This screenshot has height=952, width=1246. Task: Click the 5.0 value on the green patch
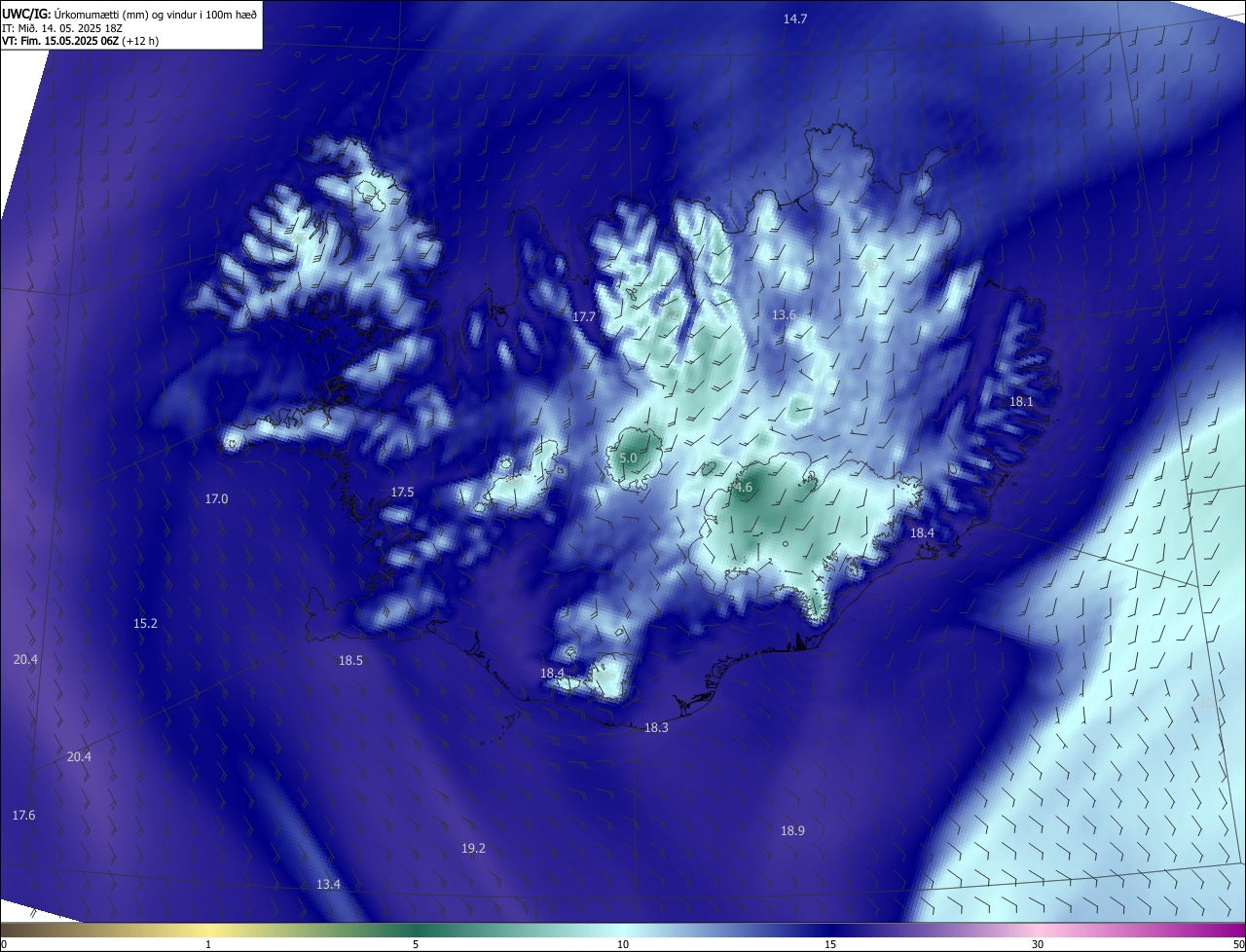(628, 458)
